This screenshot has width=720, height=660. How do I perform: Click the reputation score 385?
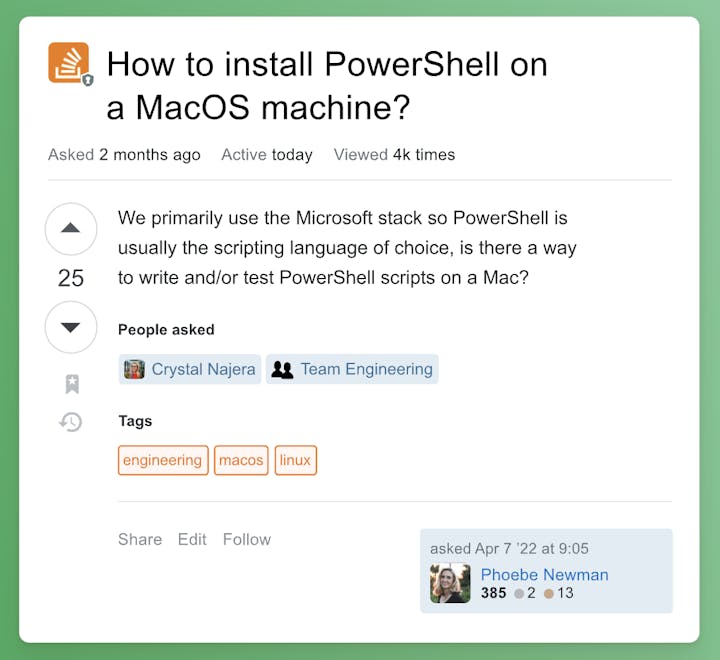(493, 593)
